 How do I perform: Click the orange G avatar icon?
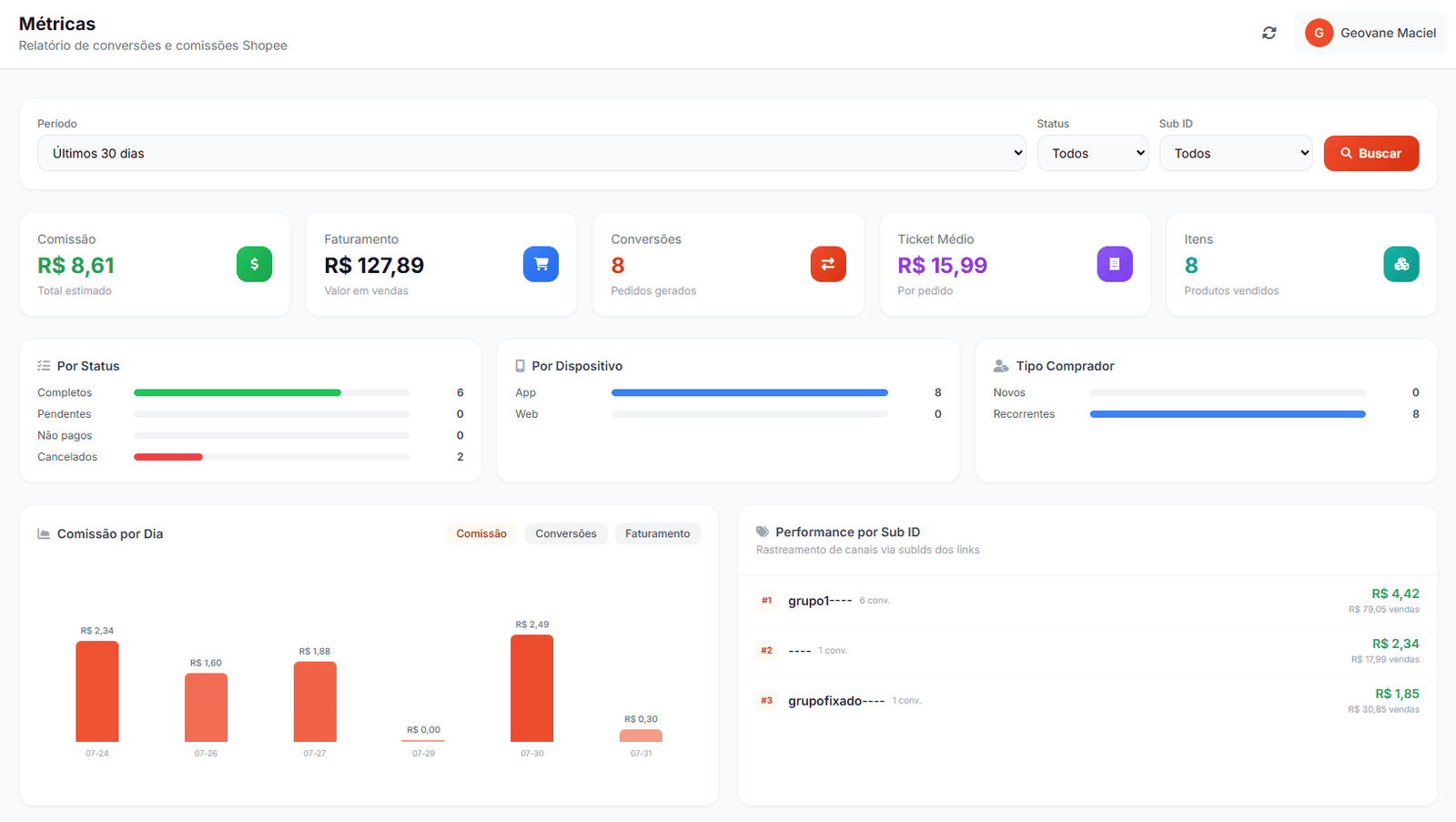(1319, 33)
